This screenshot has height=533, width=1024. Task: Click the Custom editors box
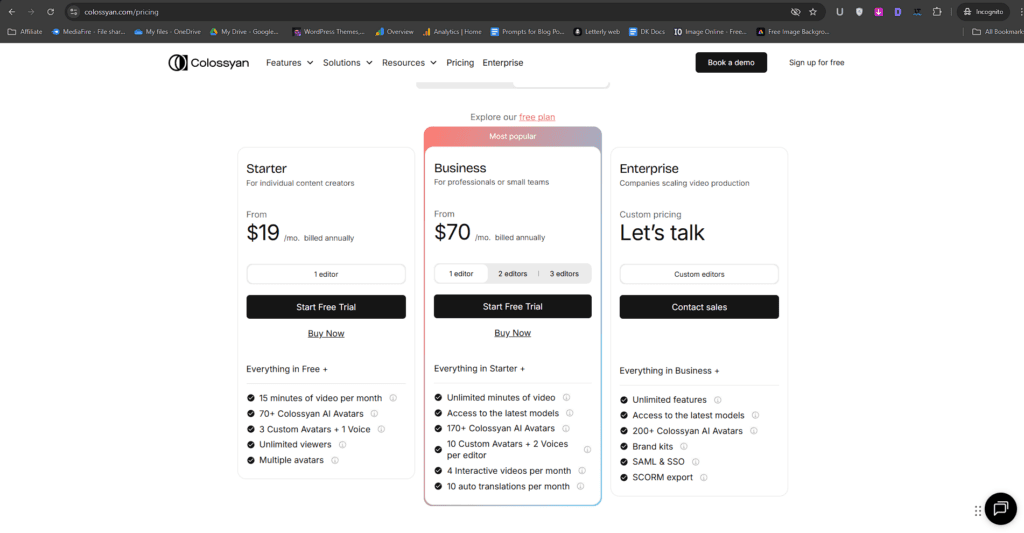click(x=699, y=274)
